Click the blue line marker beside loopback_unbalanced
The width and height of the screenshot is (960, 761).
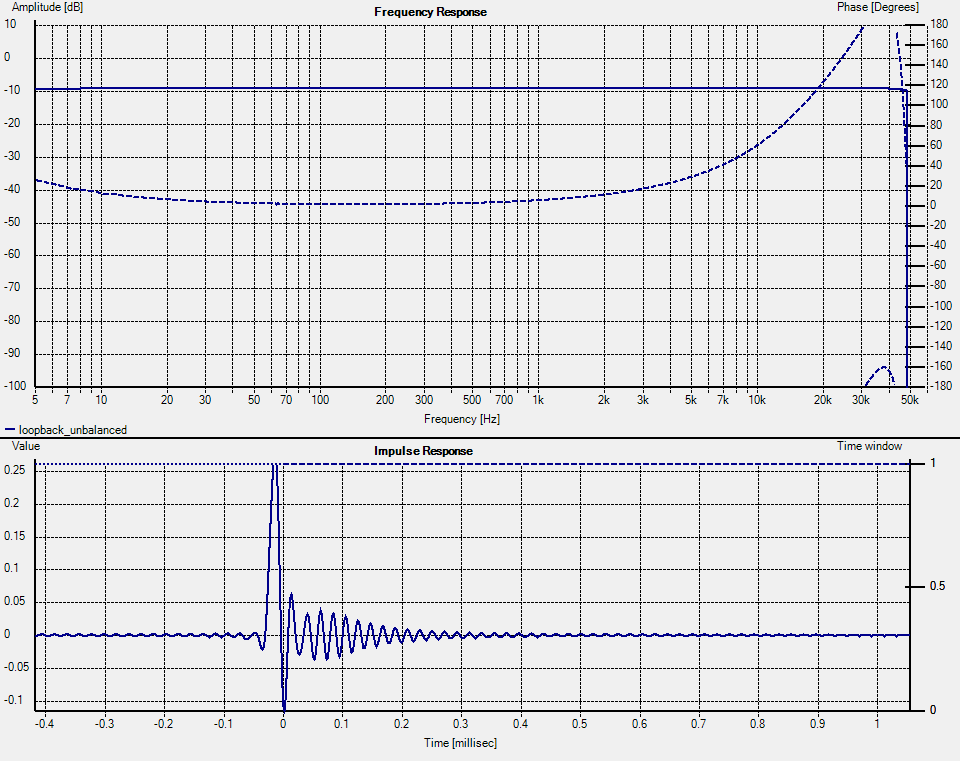click(10, 430)
